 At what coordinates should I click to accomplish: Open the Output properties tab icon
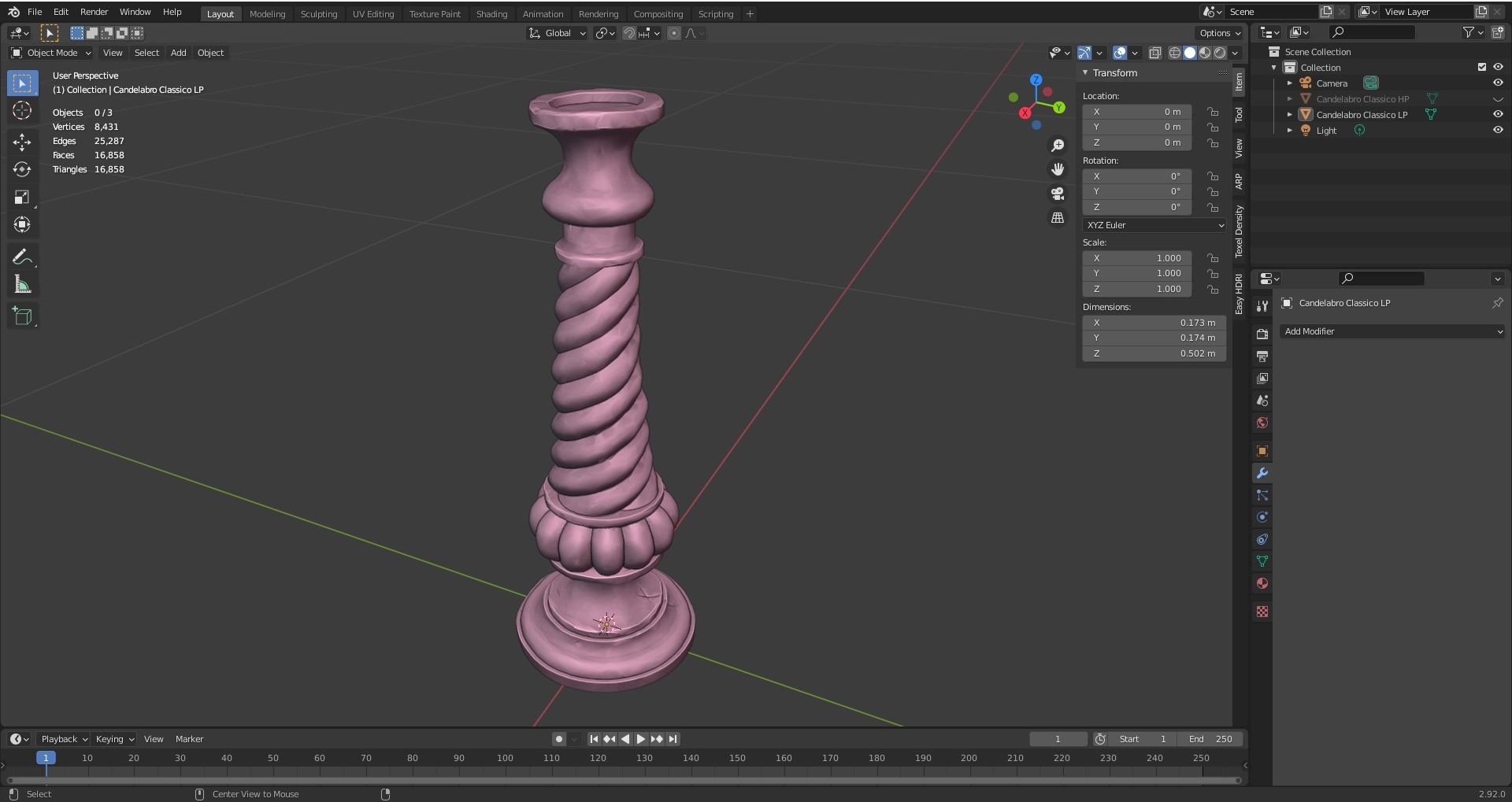1262,356
